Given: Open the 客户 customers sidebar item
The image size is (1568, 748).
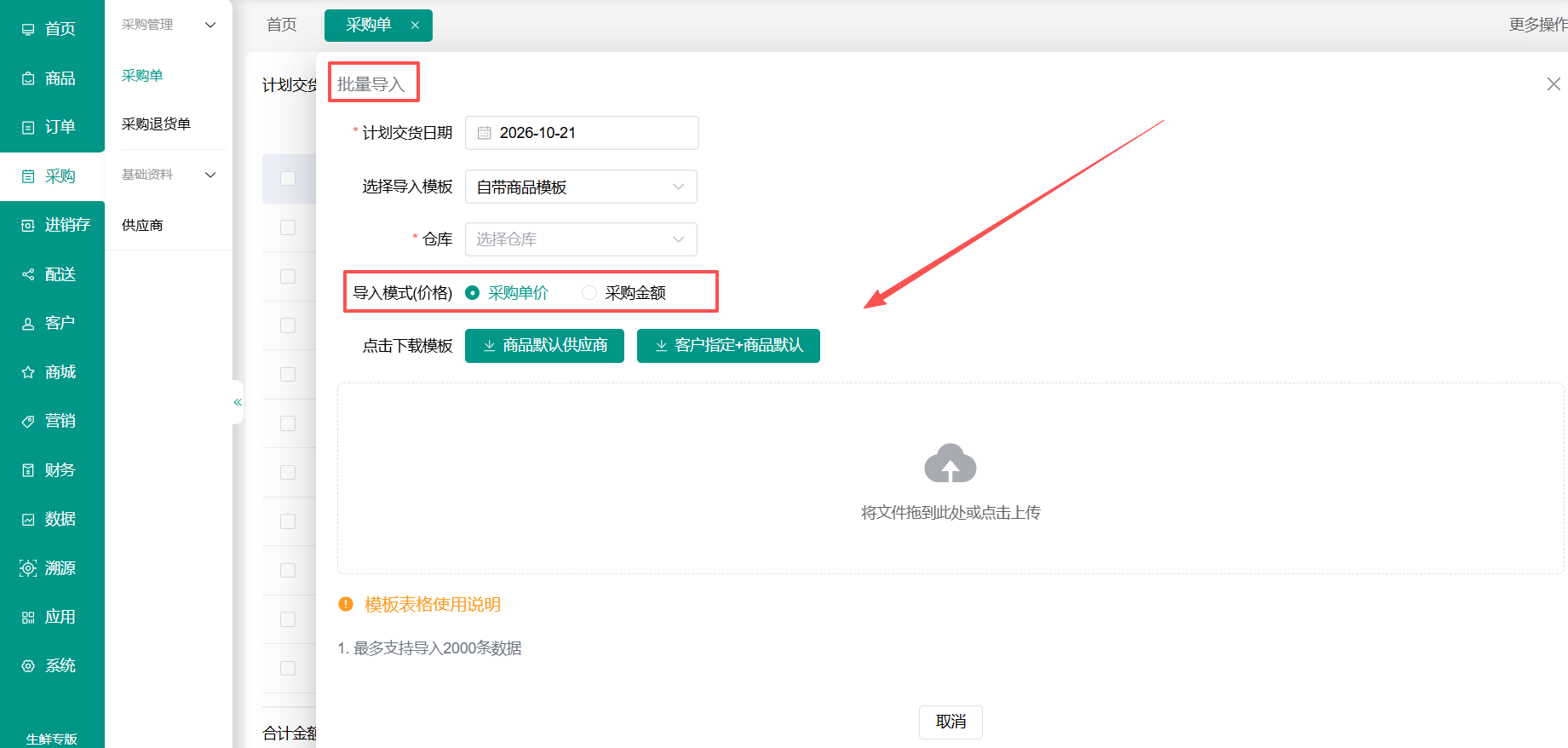Looking at the screenshot, I should click(52, 323).
